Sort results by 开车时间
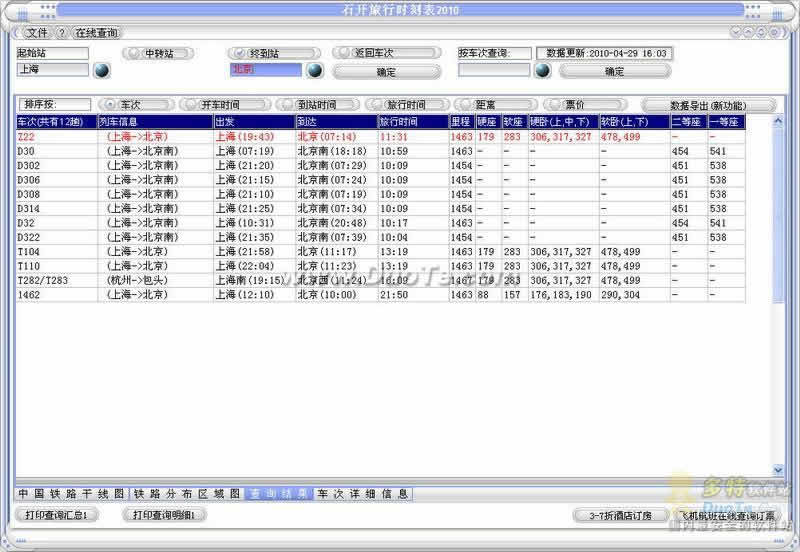Image resolution: width=800 pixels, height=552 pixels. [225, 105]
